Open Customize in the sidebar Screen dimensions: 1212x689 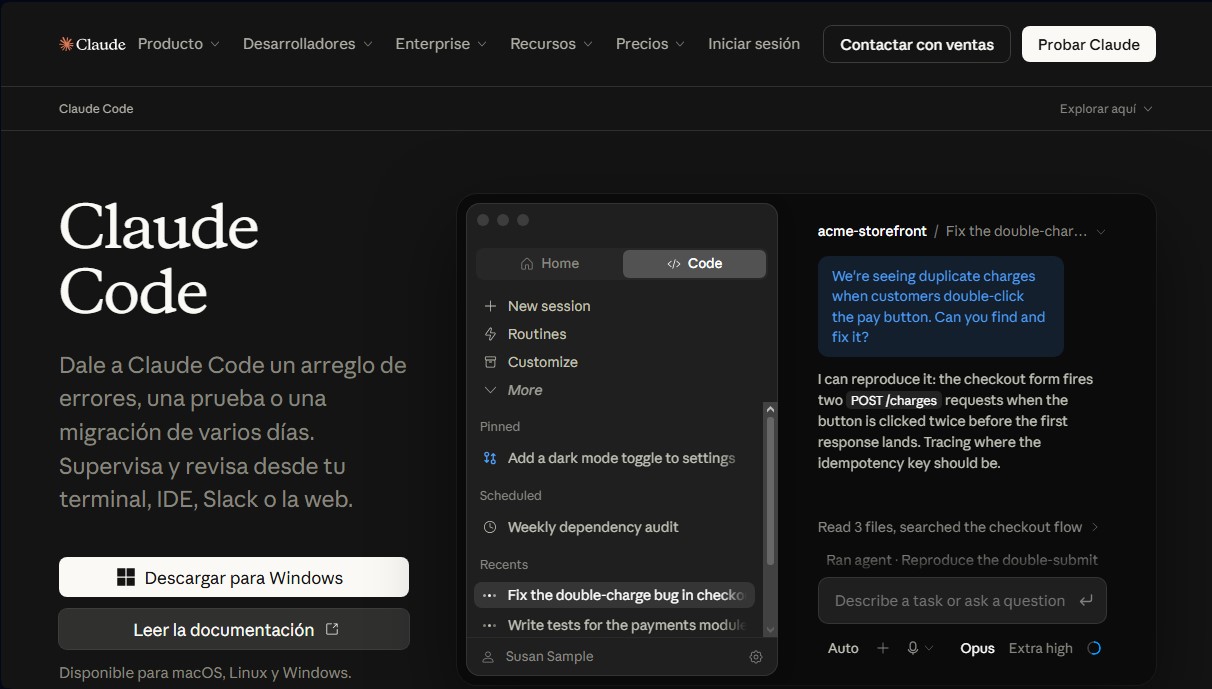tap(543, 362)
